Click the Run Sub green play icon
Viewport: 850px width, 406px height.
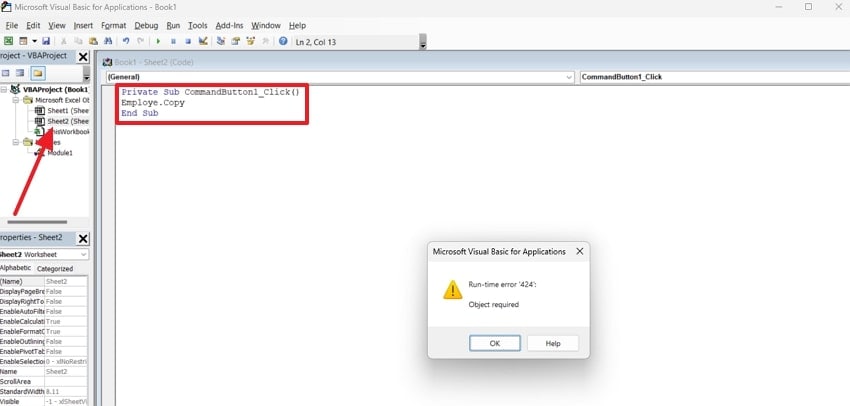158,41
